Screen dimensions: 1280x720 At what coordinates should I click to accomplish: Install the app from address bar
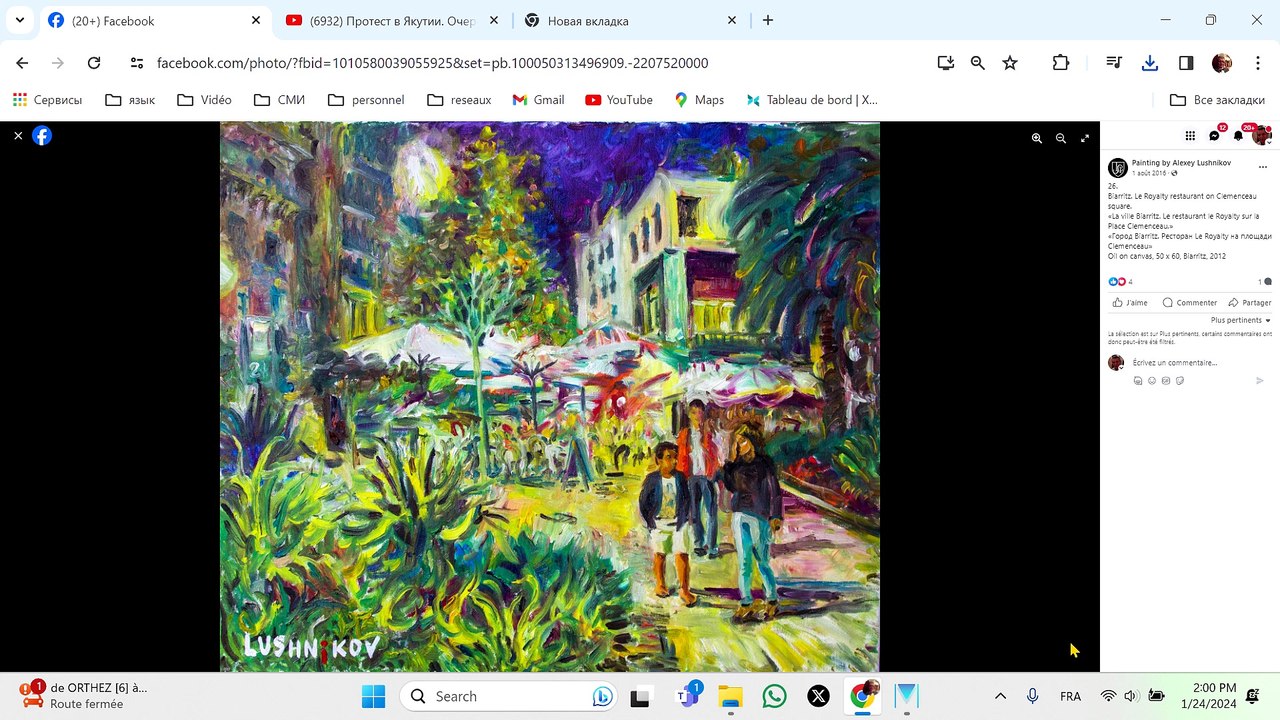pos(946,63)
